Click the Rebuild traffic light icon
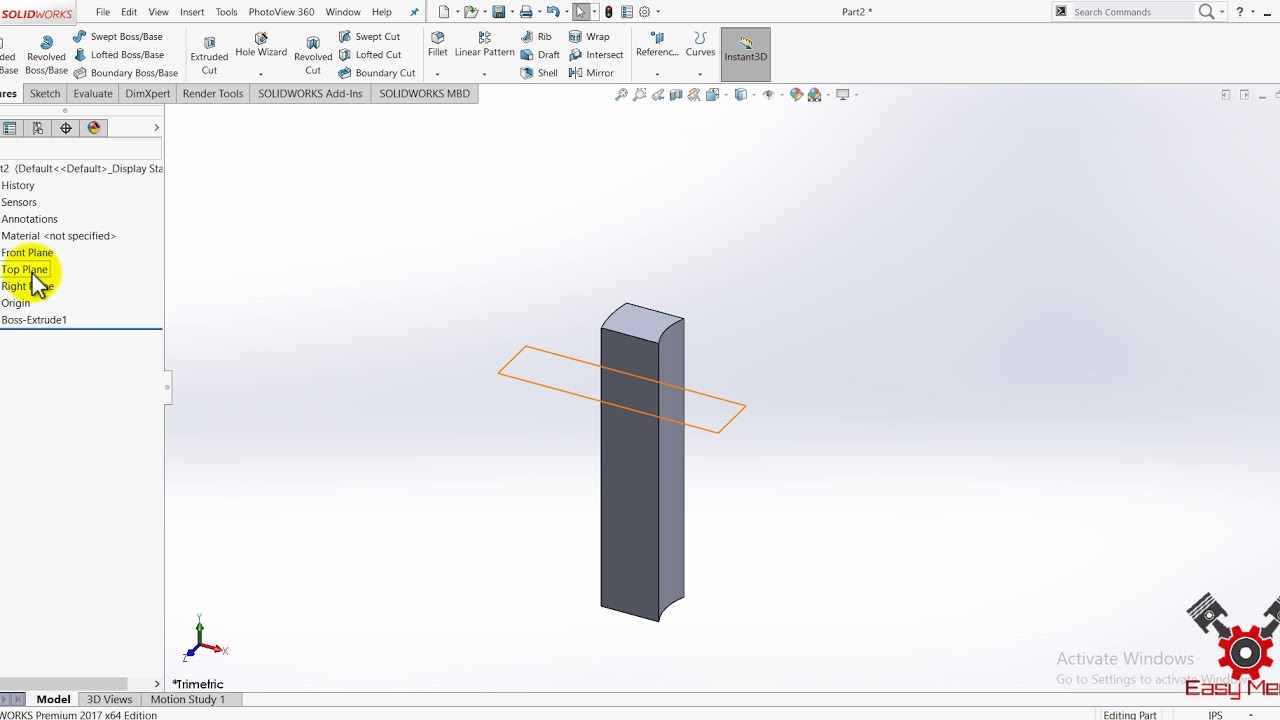Image resolution: width=1280 pixels, height=720 pixels. (609, 12)
